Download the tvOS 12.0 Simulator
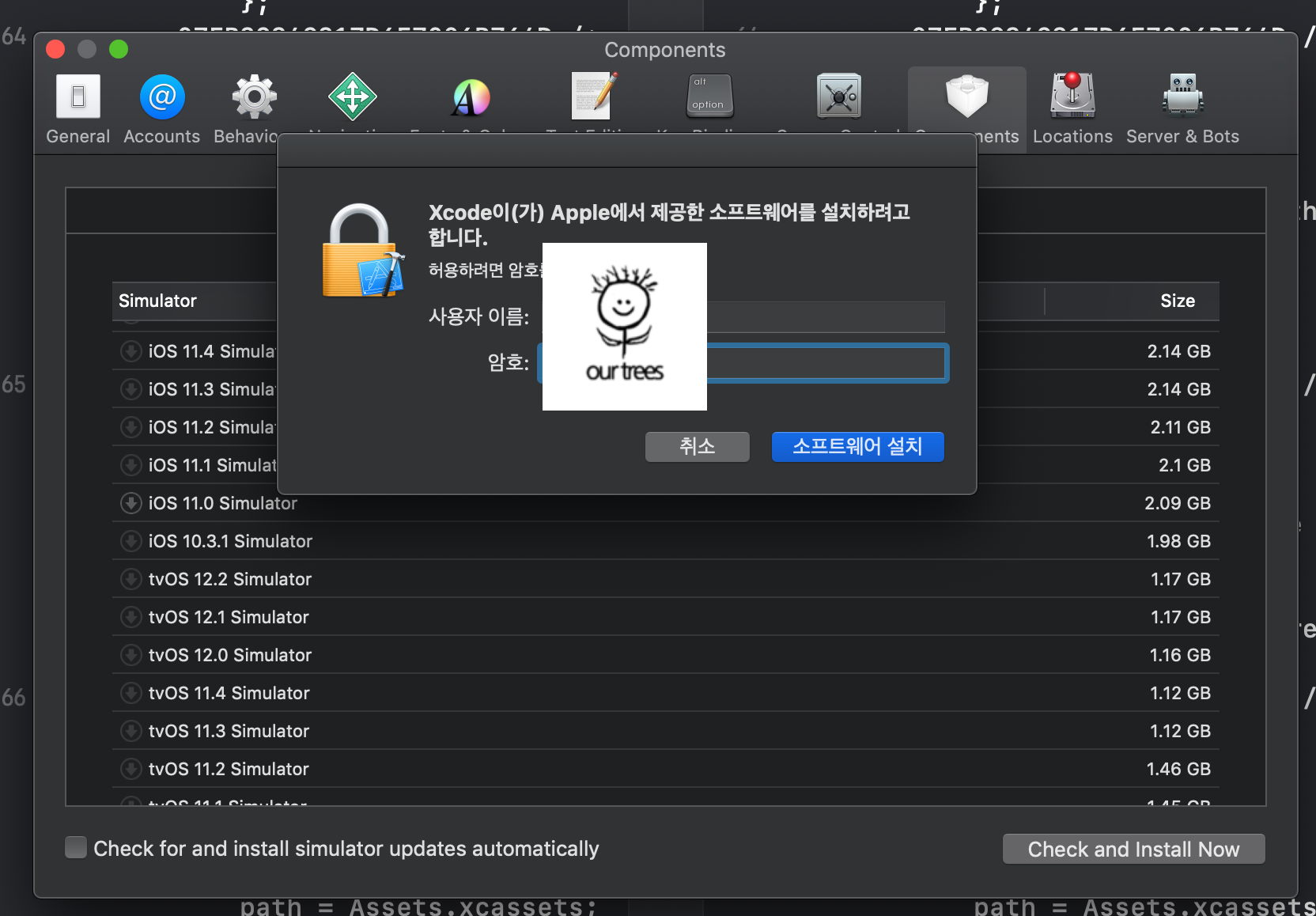1316x916 pixels. pos(130,654)
